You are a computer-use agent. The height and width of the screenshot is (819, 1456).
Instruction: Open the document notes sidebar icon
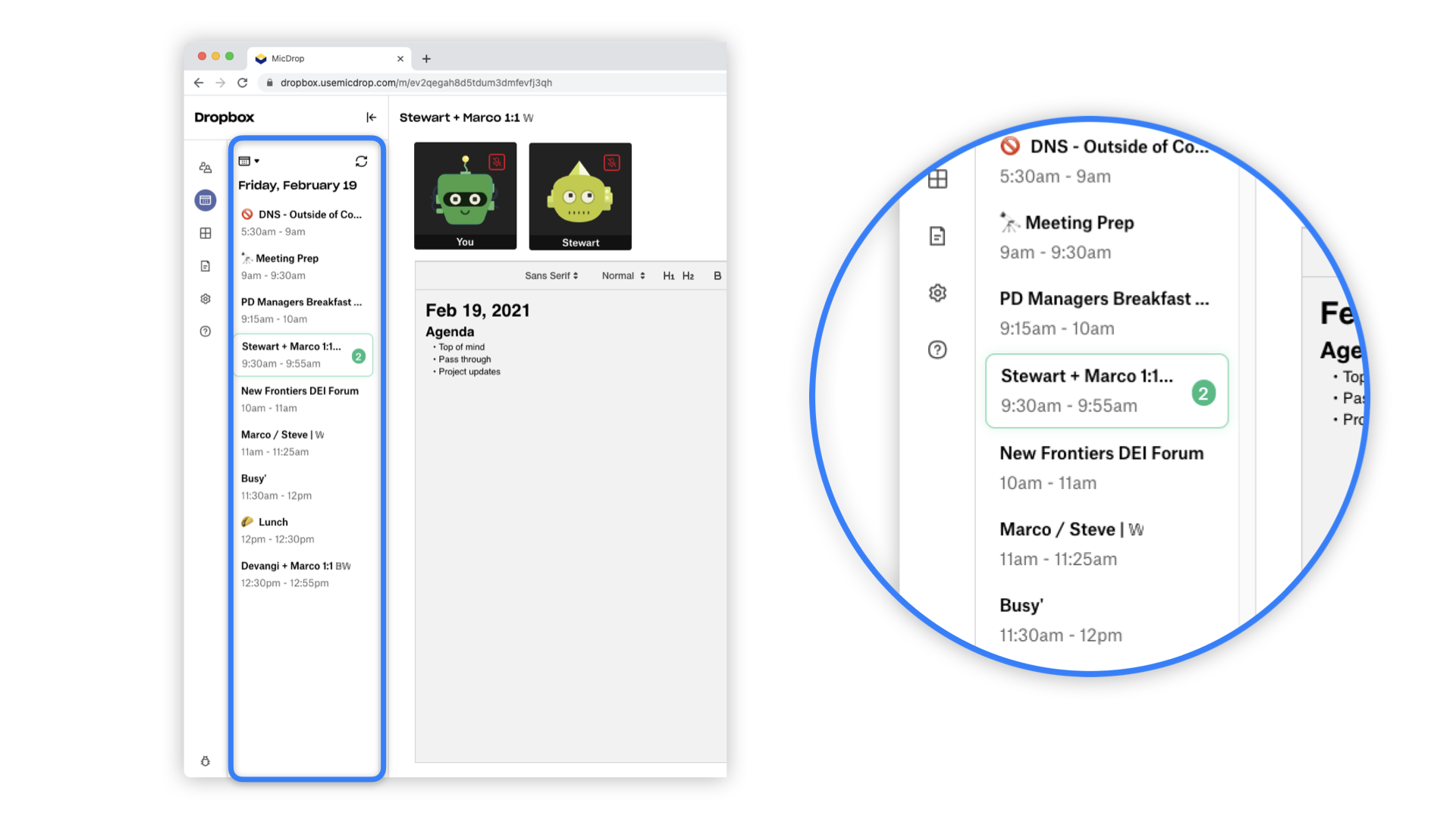point(206,266)
